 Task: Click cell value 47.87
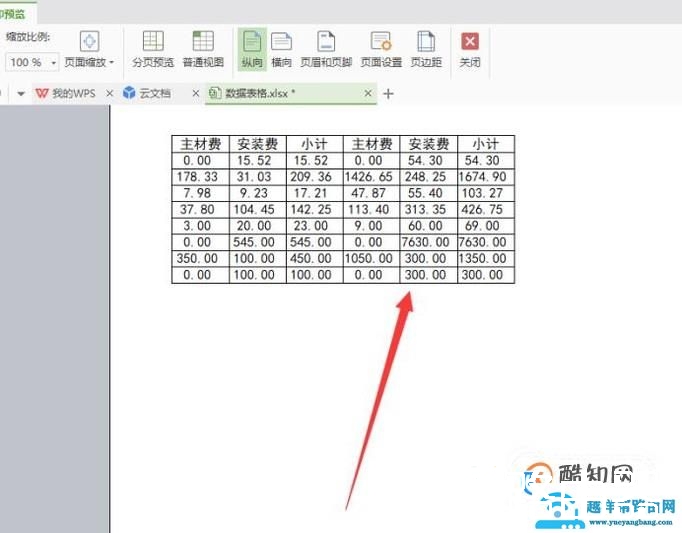(368, 193)
